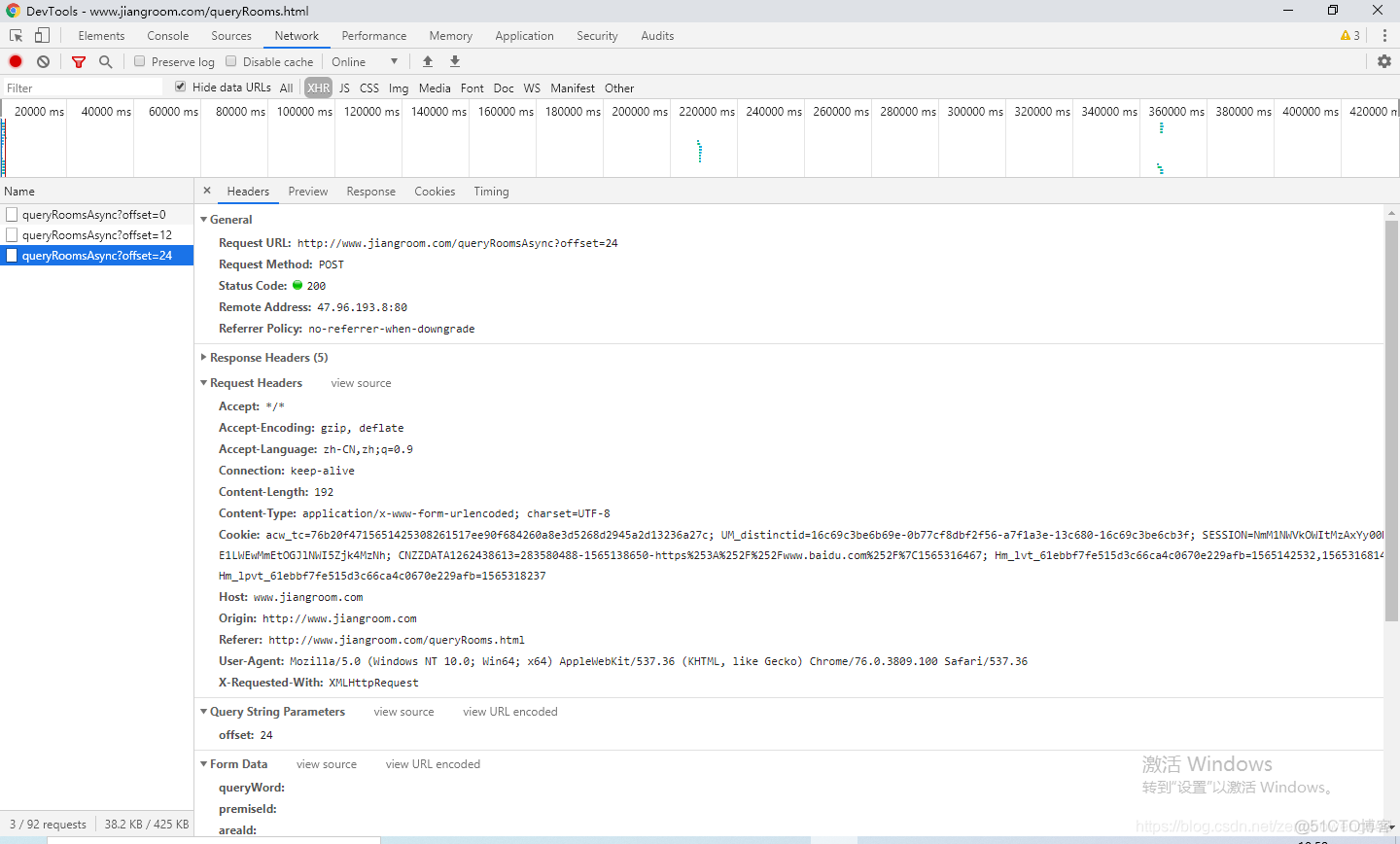Open the Performance panel tab
The width and height of the screenshot is (1400, 844).
pos(374,35)
